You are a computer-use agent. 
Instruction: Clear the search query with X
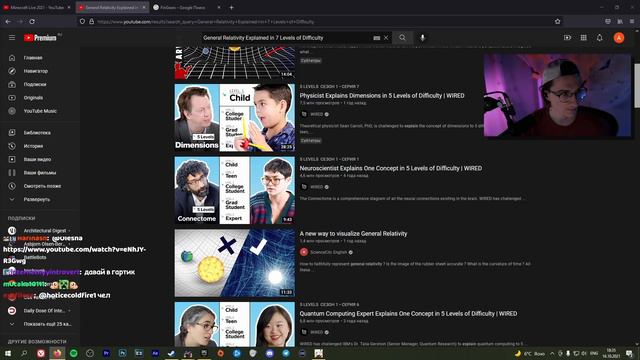coord(386,38)
